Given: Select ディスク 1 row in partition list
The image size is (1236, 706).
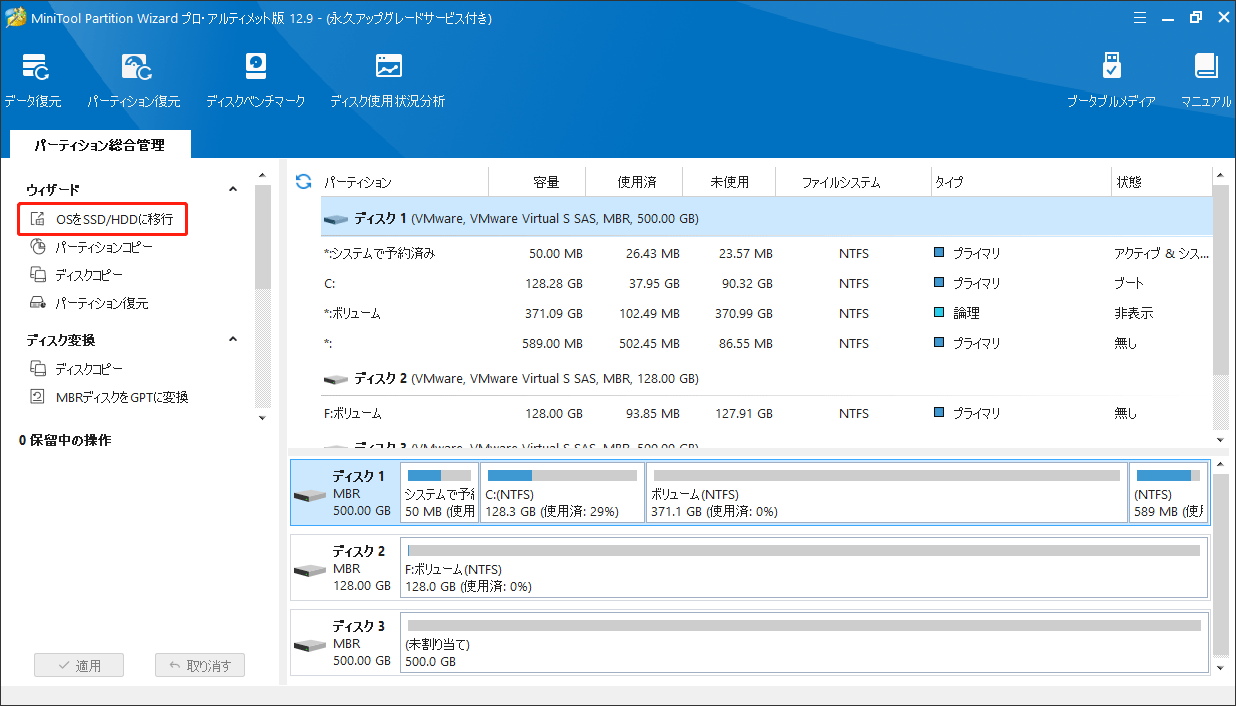Looking at the screenshot, I should (766, 217).
